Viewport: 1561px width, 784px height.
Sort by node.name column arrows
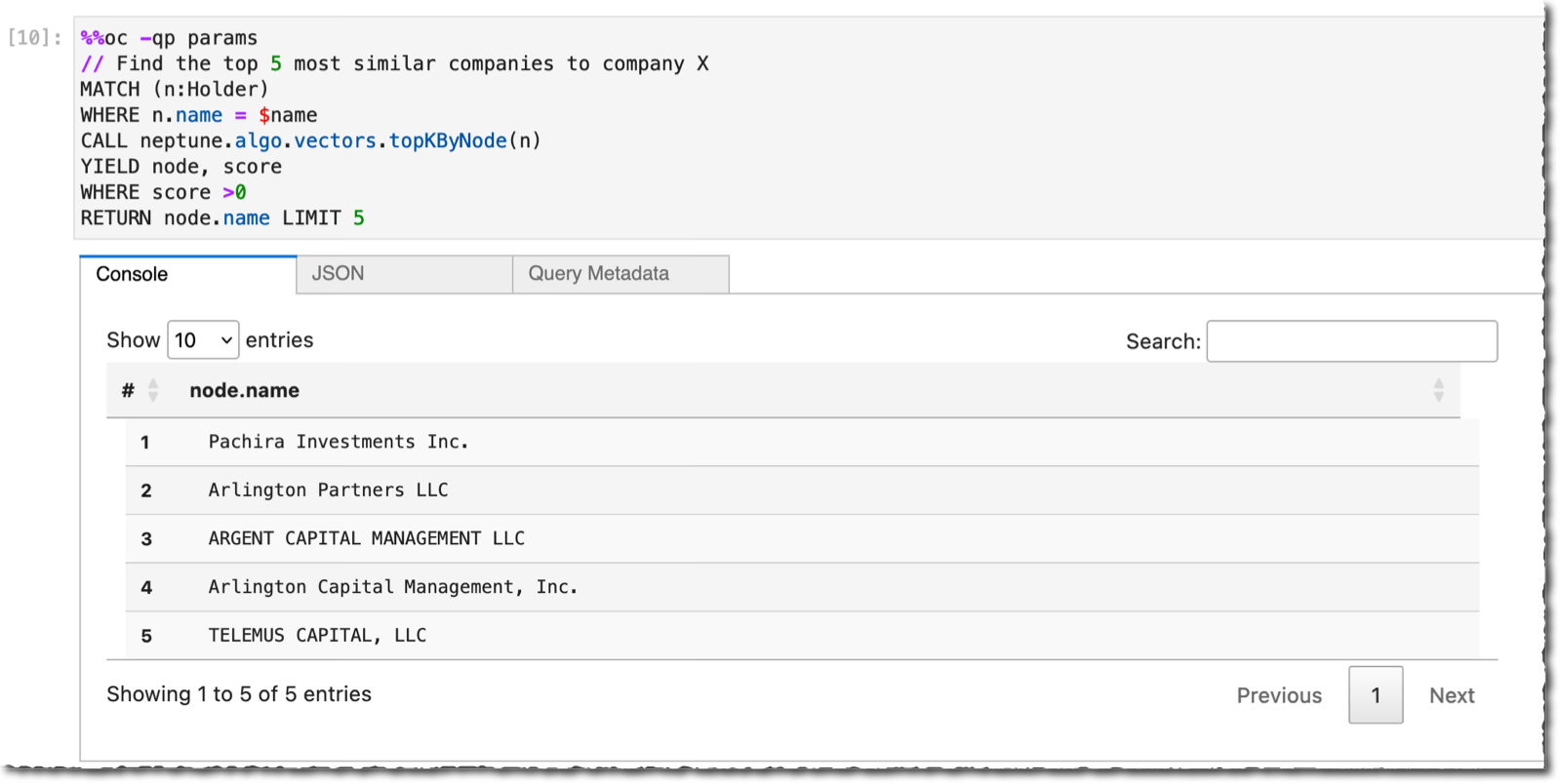(1438, 390)
